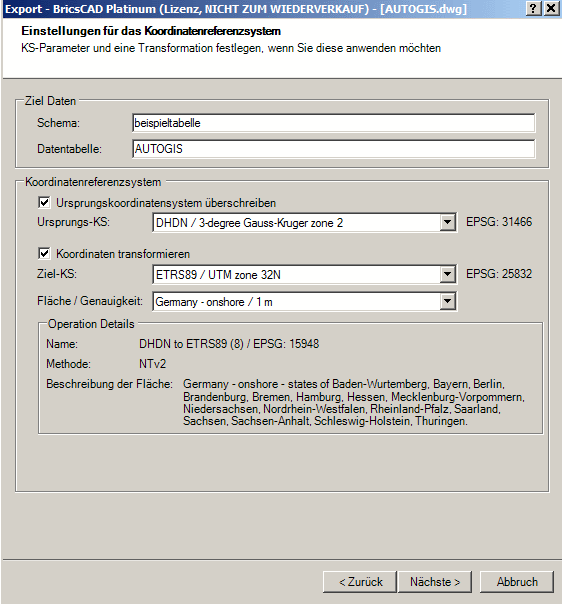
Task: Click the Datentabelle field with AUTOGIS
Action: 334,149
